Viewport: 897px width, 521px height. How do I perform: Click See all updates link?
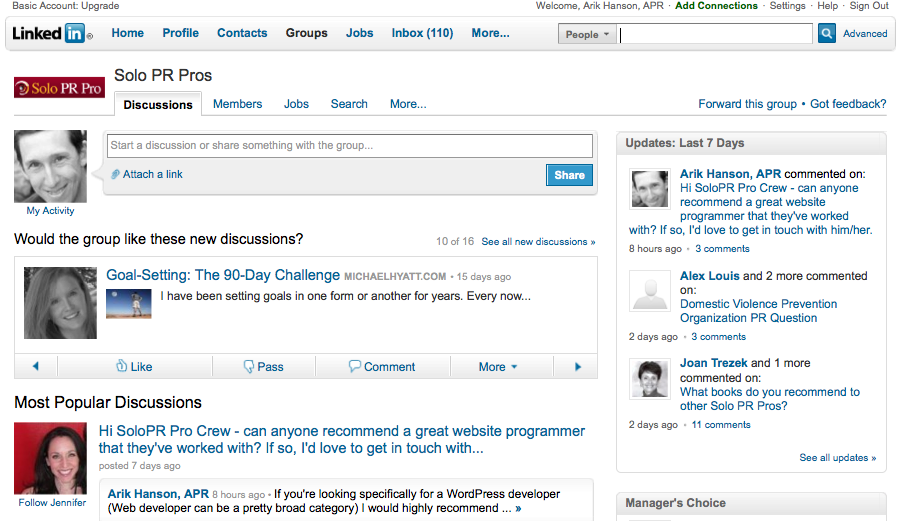point(838,458)
